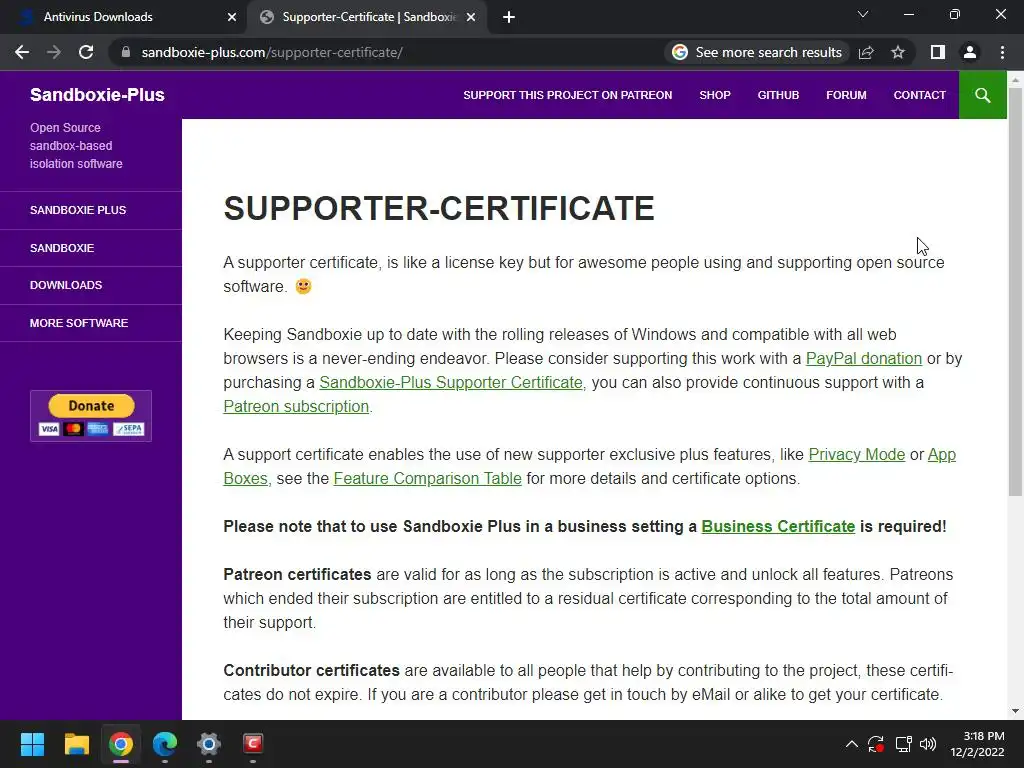Open Settings gear in taskbar
Viewport: 1024px width, 768px height.
pos(209,744)
